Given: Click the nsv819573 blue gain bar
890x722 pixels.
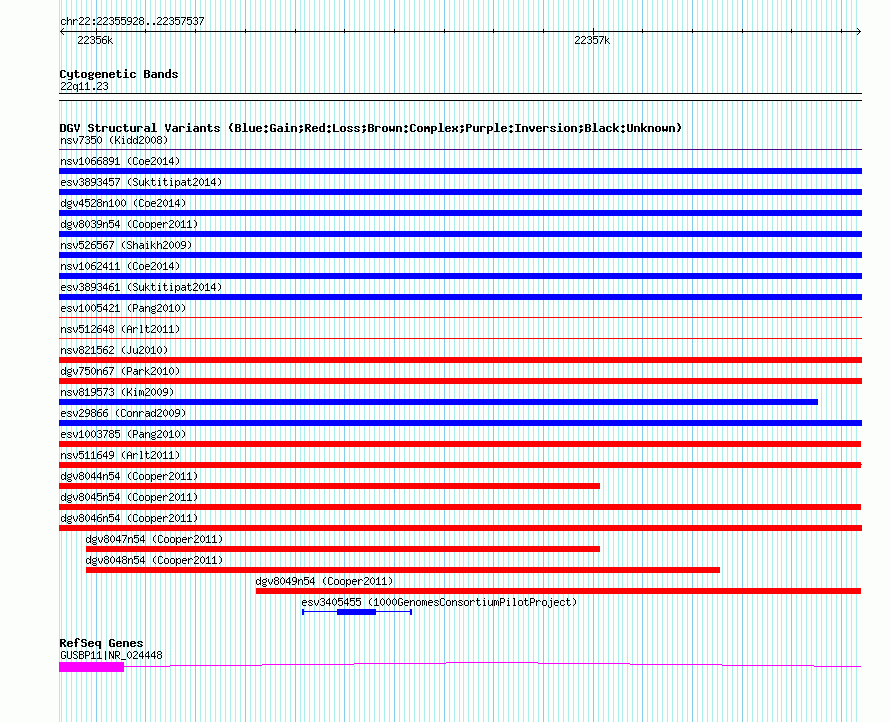Looking at the screenshot, I should (x=438, y=402).
